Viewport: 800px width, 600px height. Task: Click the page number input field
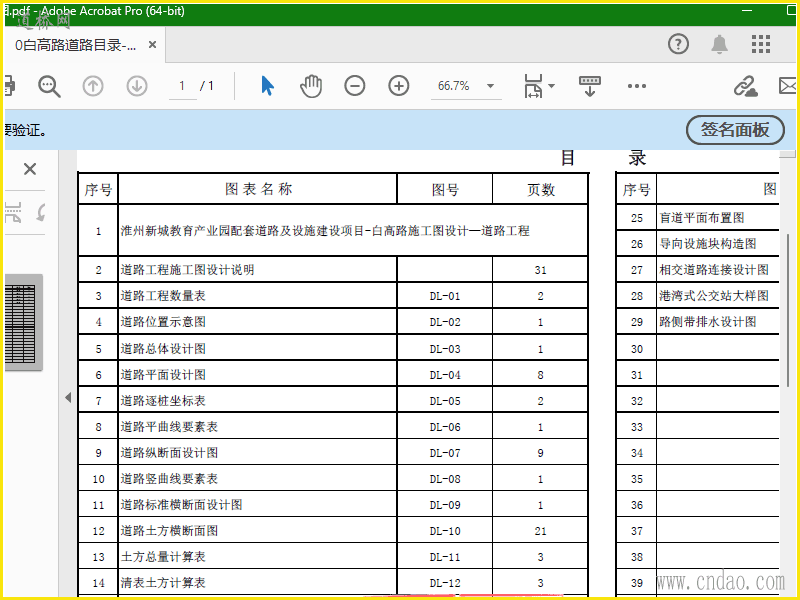pyautogui.click(x=182, y=86)
